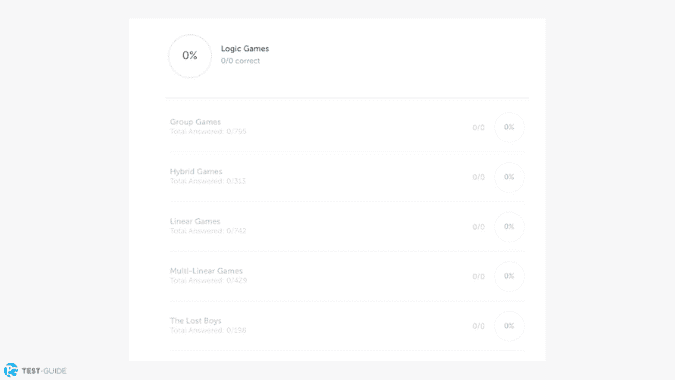Screen dimensions: 675x380
Task: Click the Multi-Linear Games 0% circle indicator
Action: (509, 276)
